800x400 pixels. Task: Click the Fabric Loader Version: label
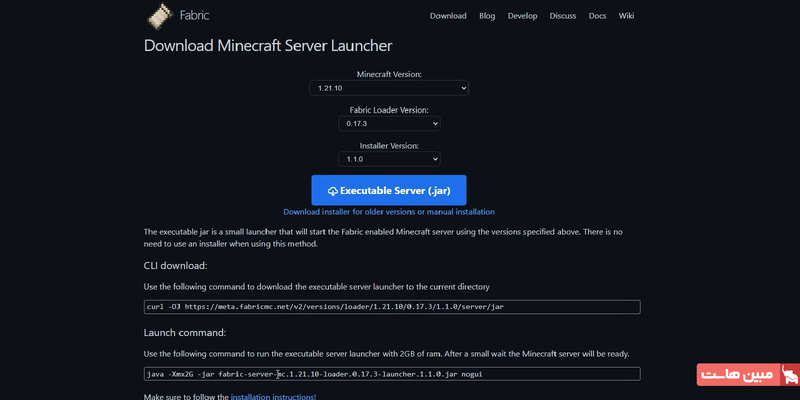(x=389, y=110)
